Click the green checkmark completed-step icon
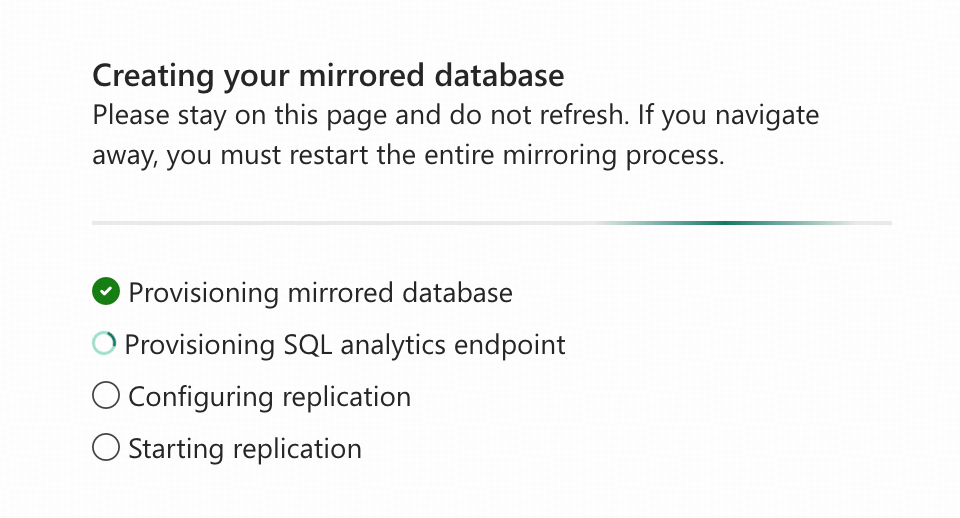Screen dimensions: 960x518 (x=105, y=292)
